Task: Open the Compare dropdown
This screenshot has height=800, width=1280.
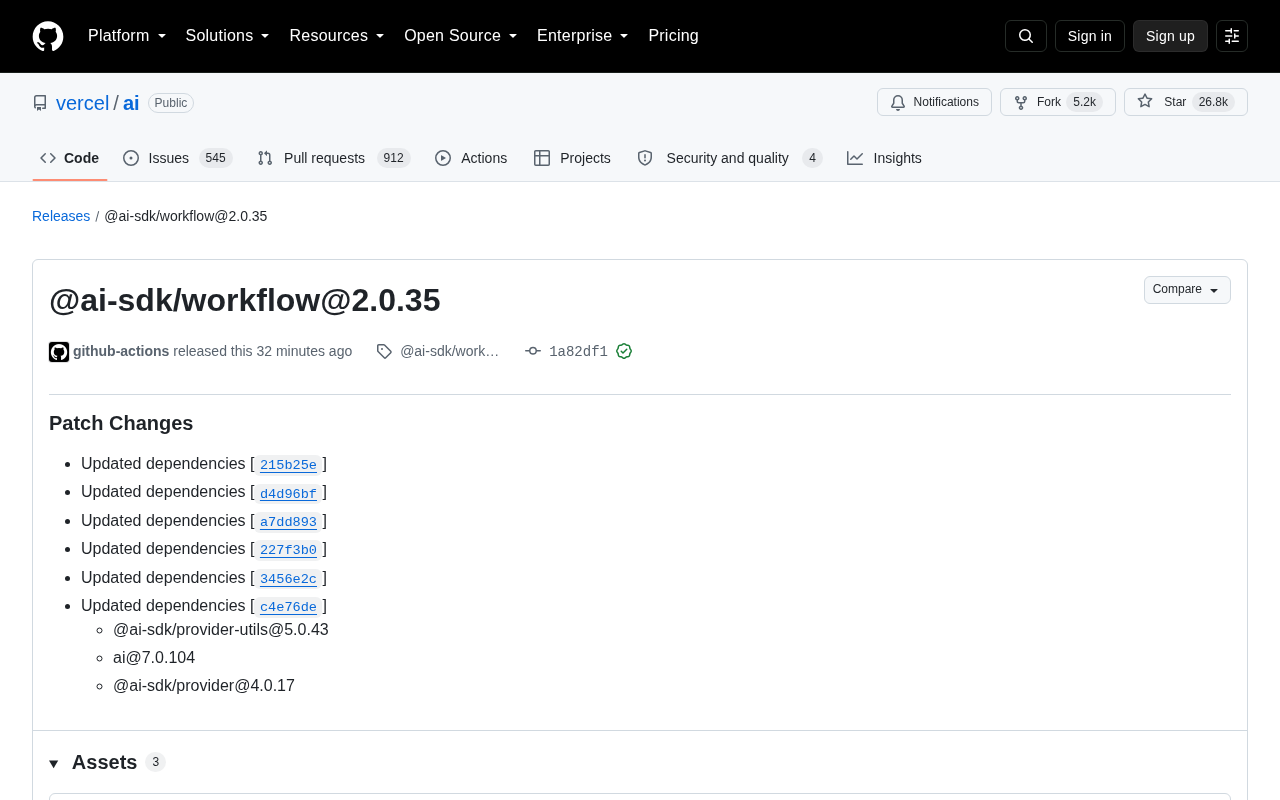Action: click(1187, 290)
